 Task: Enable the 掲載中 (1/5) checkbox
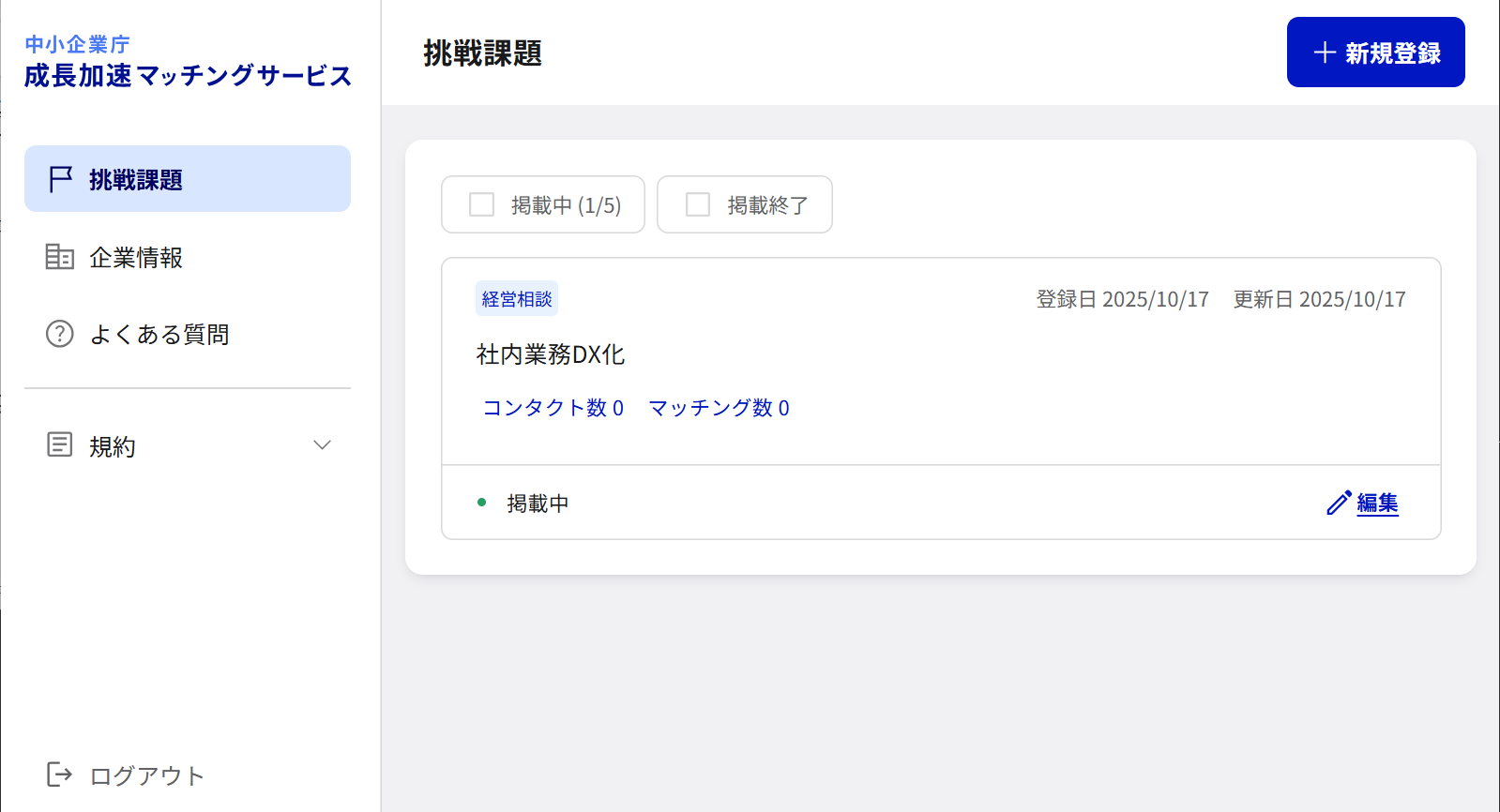pos(482,204)
